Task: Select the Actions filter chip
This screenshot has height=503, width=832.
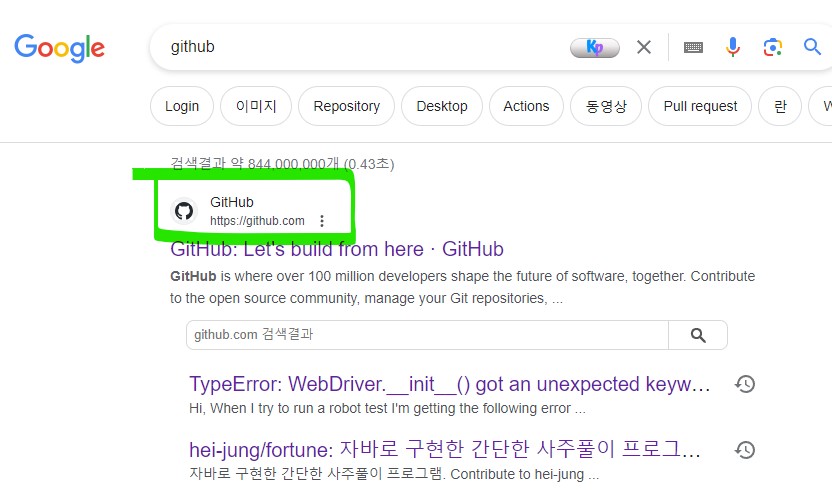Action: 526,106
